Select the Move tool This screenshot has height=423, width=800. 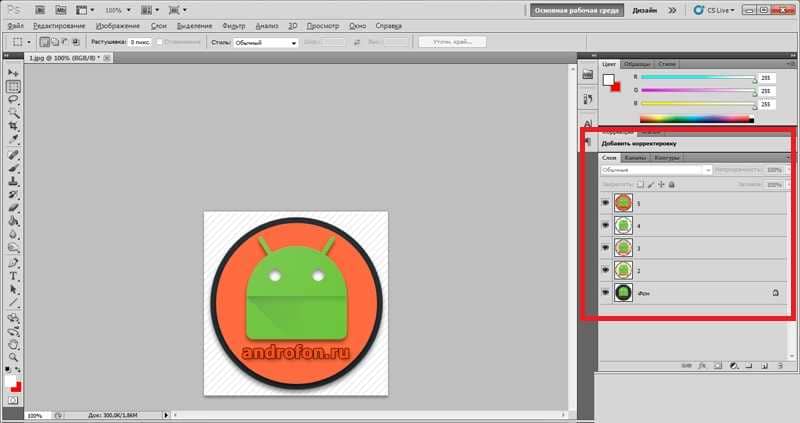pyautogui.click(x=13, y=73)
